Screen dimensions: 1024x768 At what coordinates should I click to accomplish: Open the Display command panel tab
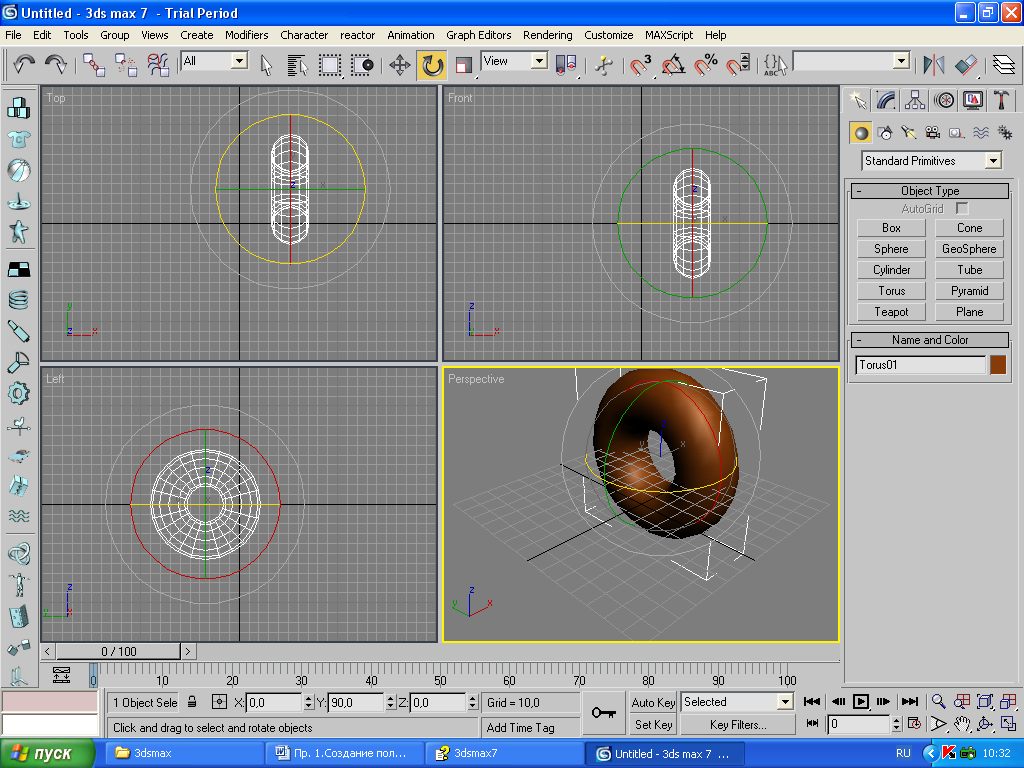(x=973, y=100)
